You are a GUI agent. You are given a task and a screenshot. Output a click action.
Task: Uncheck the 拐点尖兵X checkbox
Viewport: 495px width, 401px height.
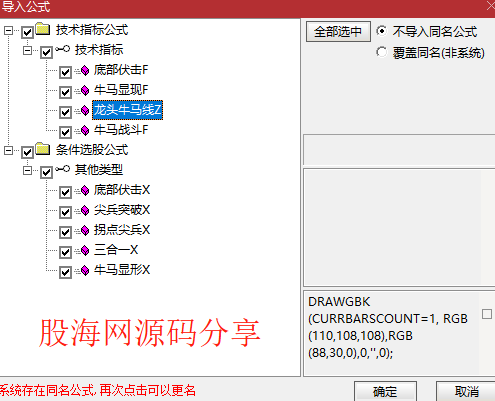click(65, 232)
